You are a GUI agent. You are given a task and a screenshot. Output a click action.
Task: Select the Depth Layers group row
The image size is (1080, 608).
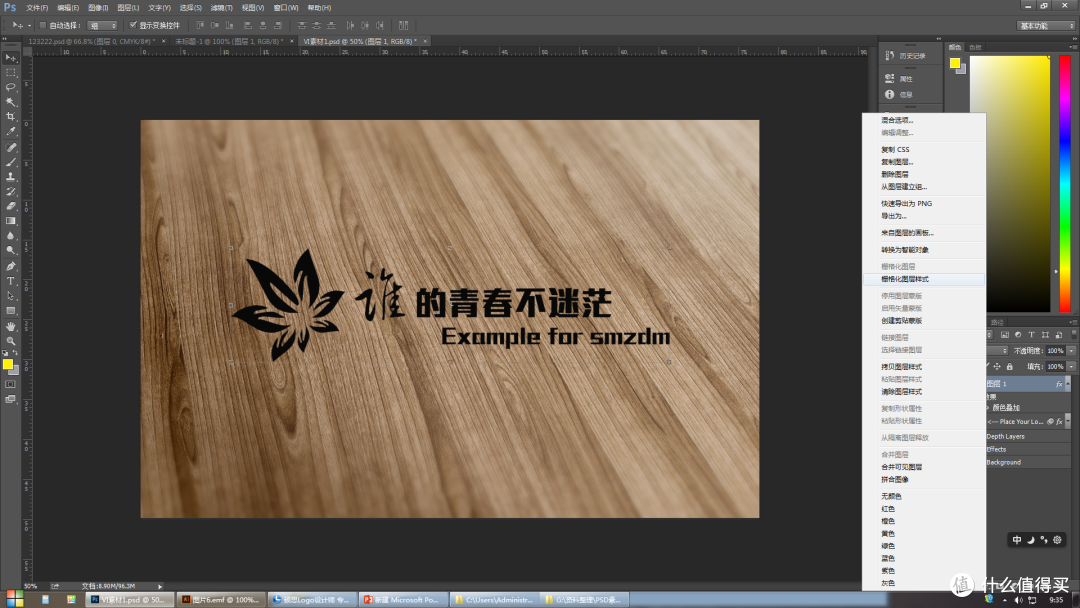pos(1028,437)
